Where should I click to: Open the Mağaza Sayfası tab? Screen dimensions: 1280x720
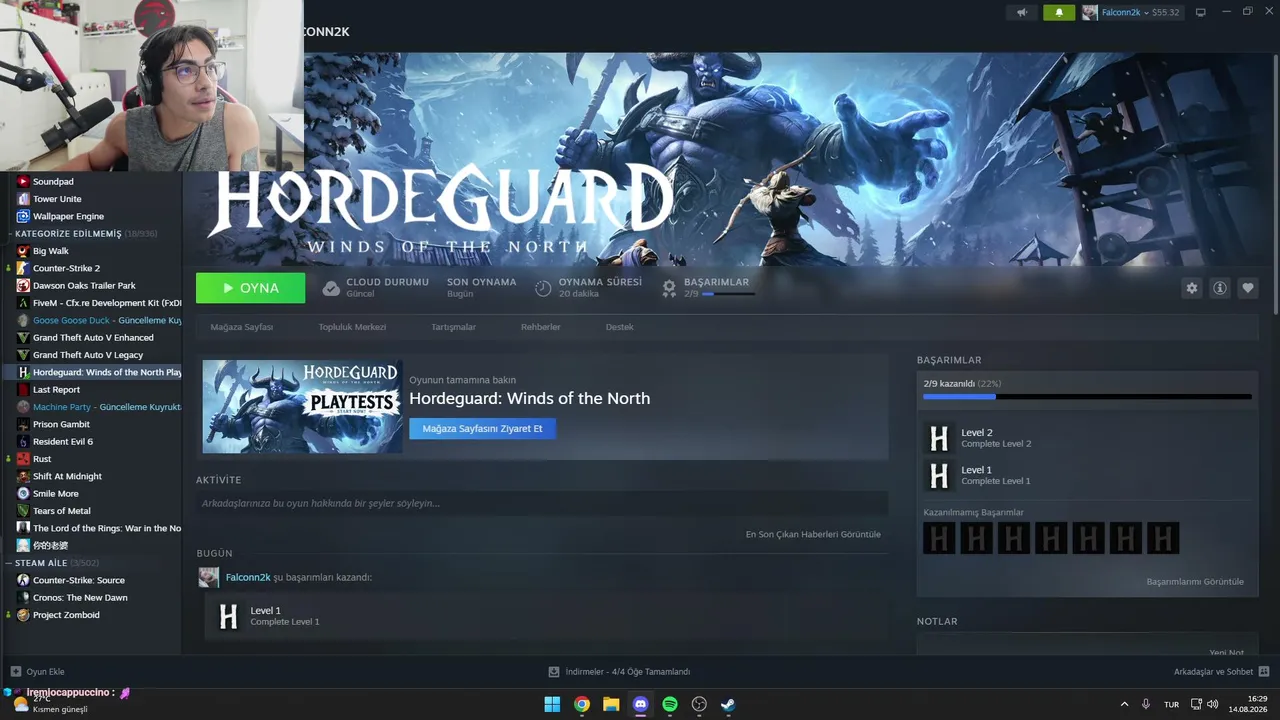click(242, 327)
